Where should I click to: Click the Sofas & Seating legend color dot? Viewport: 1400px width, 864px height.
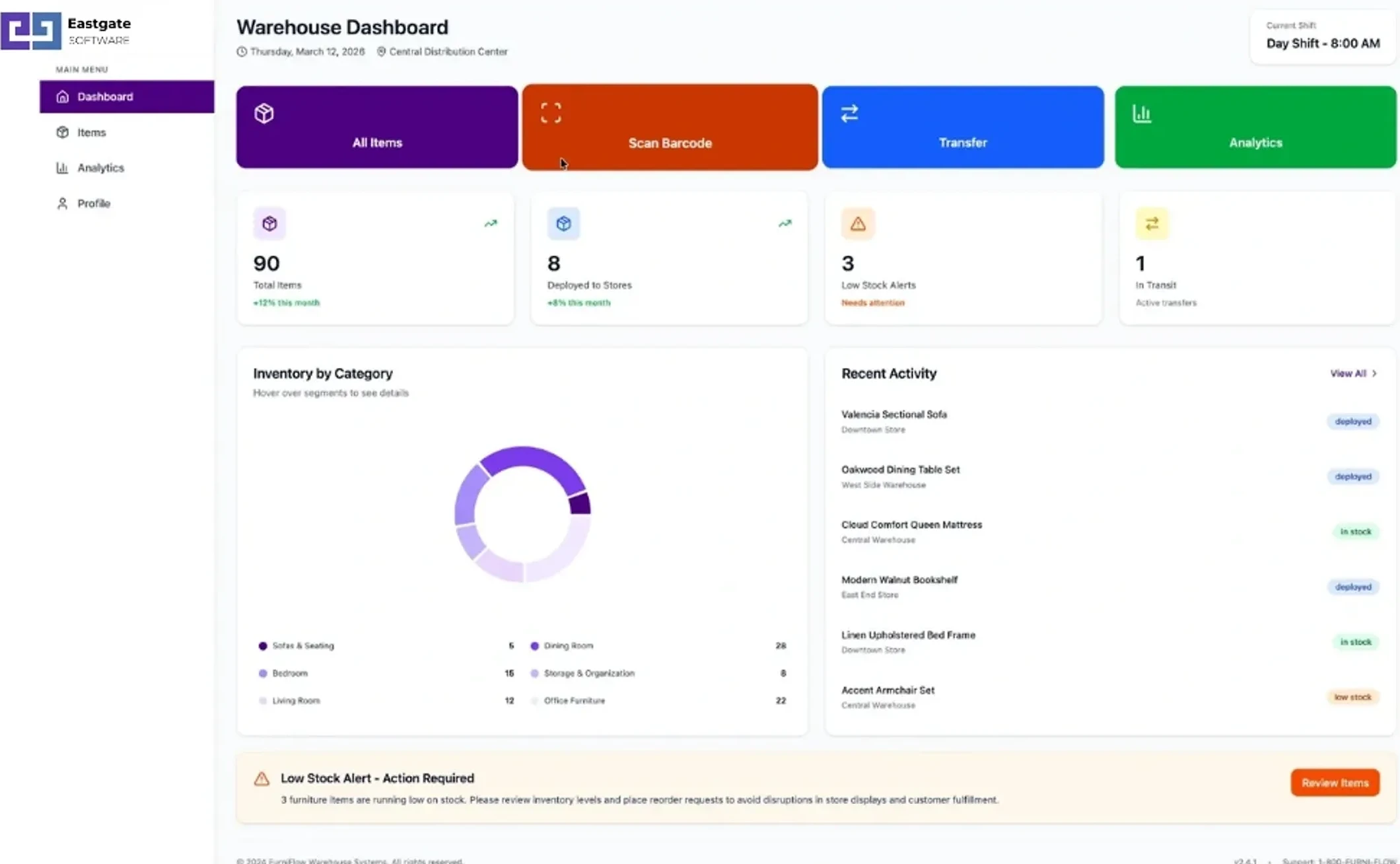[x=263, y=646]
